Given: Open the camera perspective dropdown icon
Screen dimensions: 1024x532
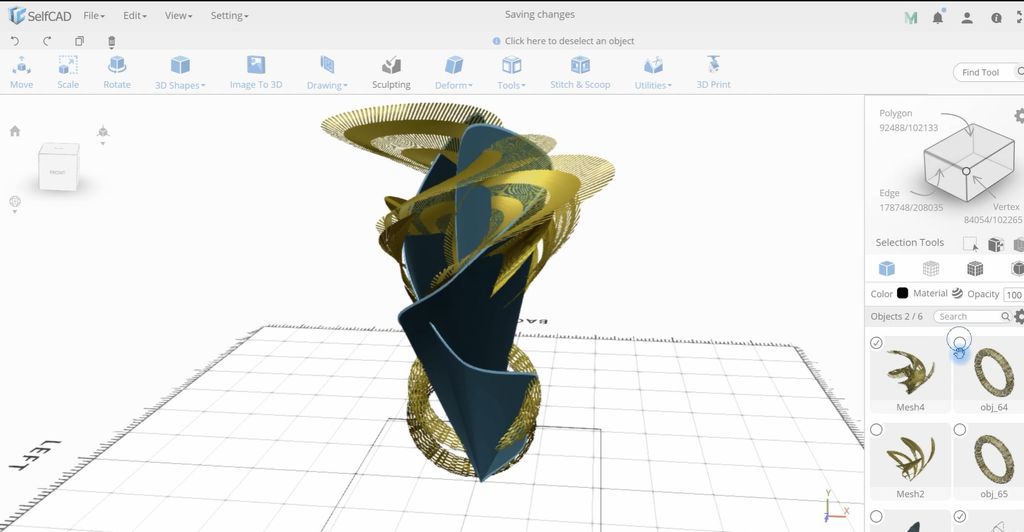Looking at the screenshot, I should click(x=103, y=134).
